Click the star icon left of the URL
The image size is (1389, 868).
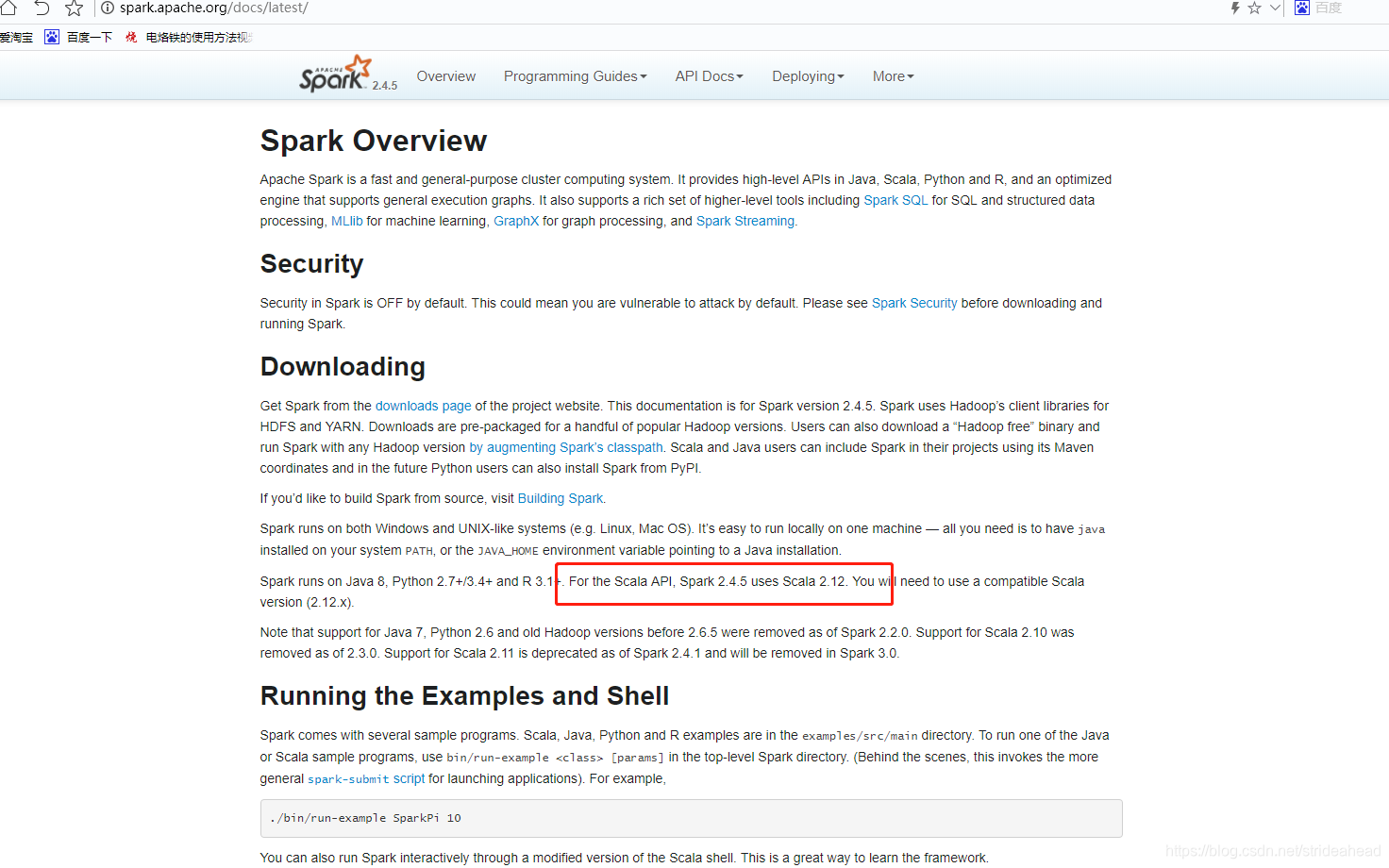tap(75, 8)
